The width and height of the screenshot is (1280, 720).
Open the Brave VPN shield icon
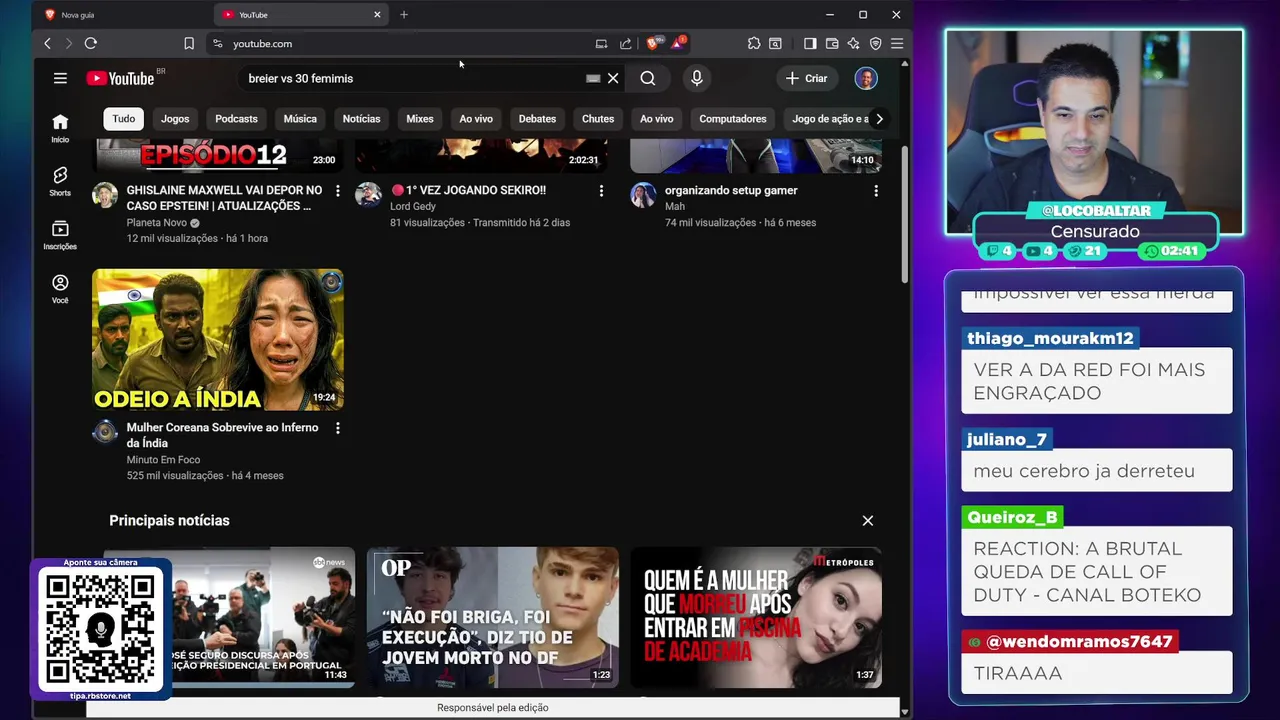(875, 43)
